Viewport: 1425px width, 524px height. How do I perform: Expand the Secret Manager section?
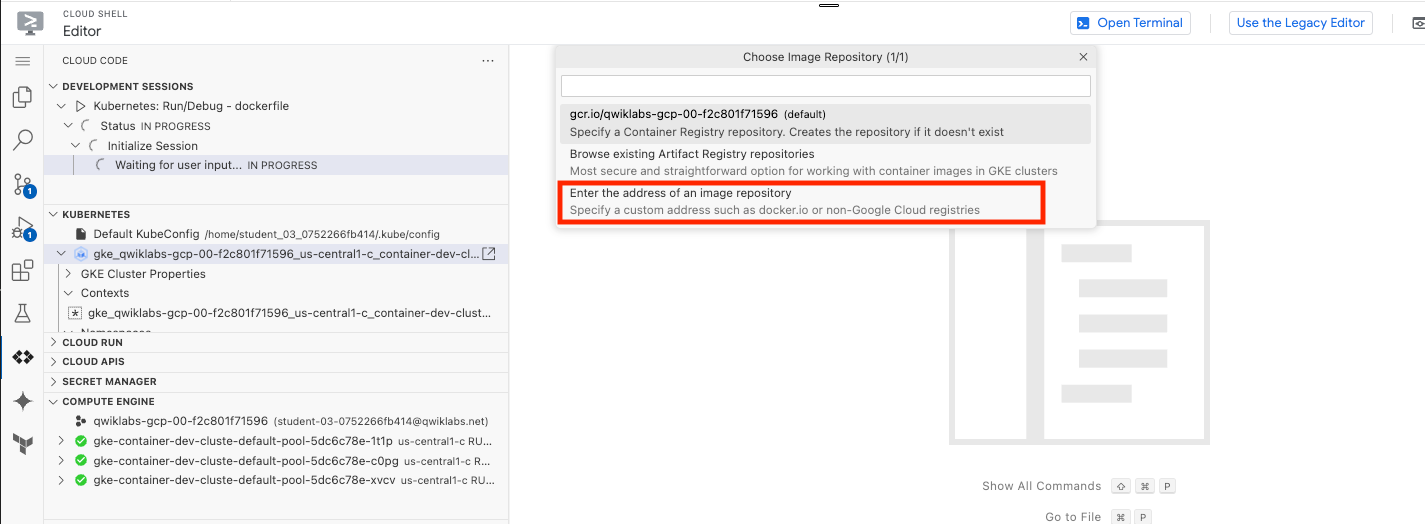tap(277, 382)
